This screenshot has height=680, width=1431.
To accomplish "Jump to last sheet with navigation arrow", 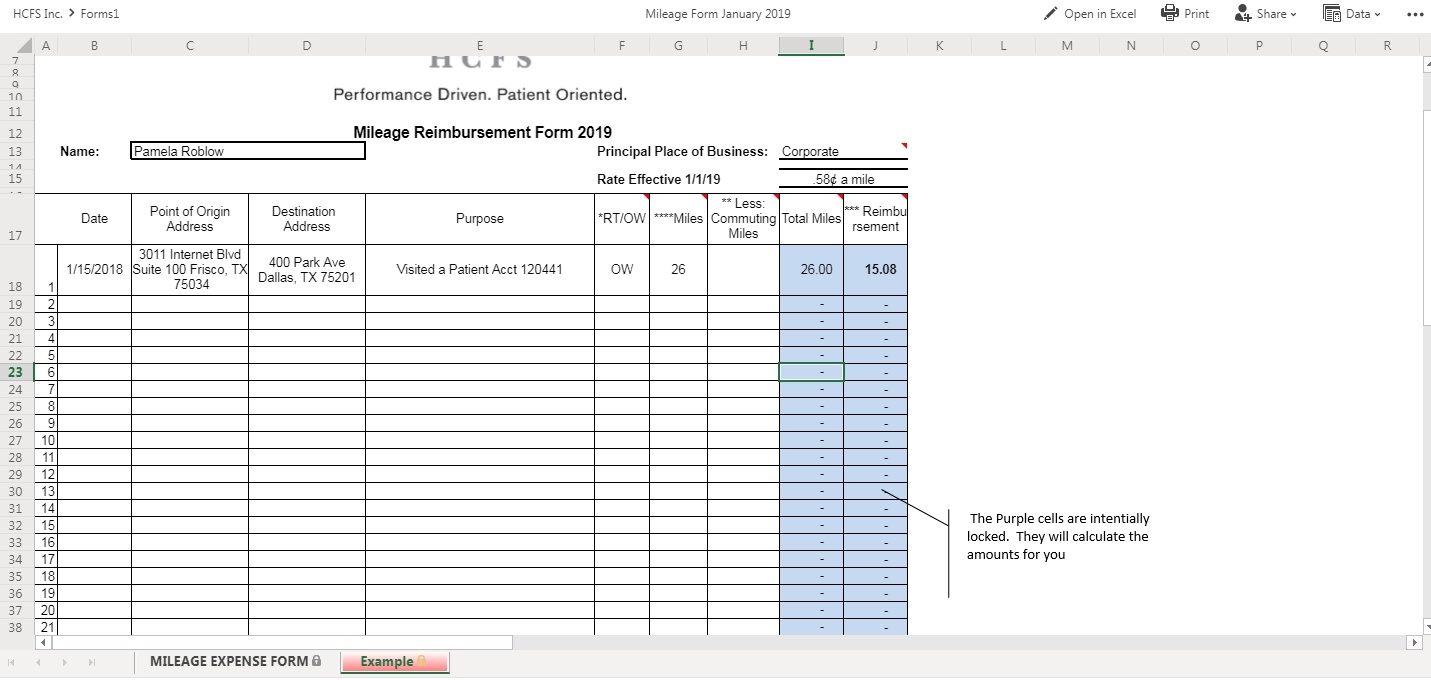I will [x=91, y=663].
